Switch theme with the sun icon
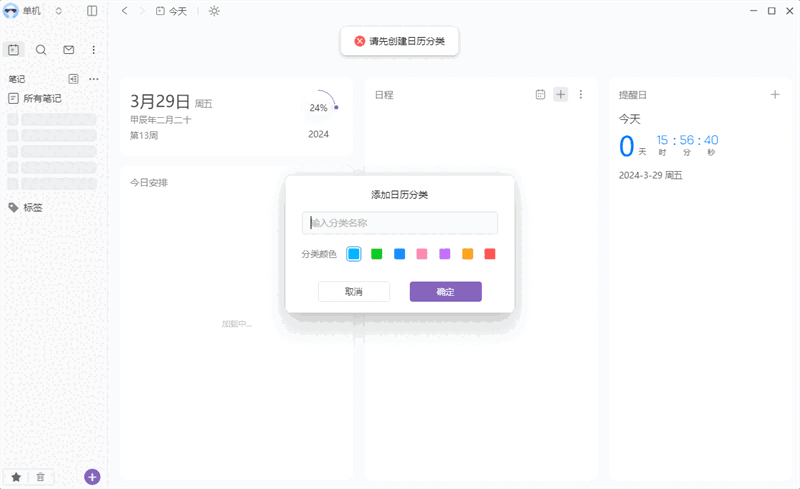 pyautogui.click(x=214, y=10)
